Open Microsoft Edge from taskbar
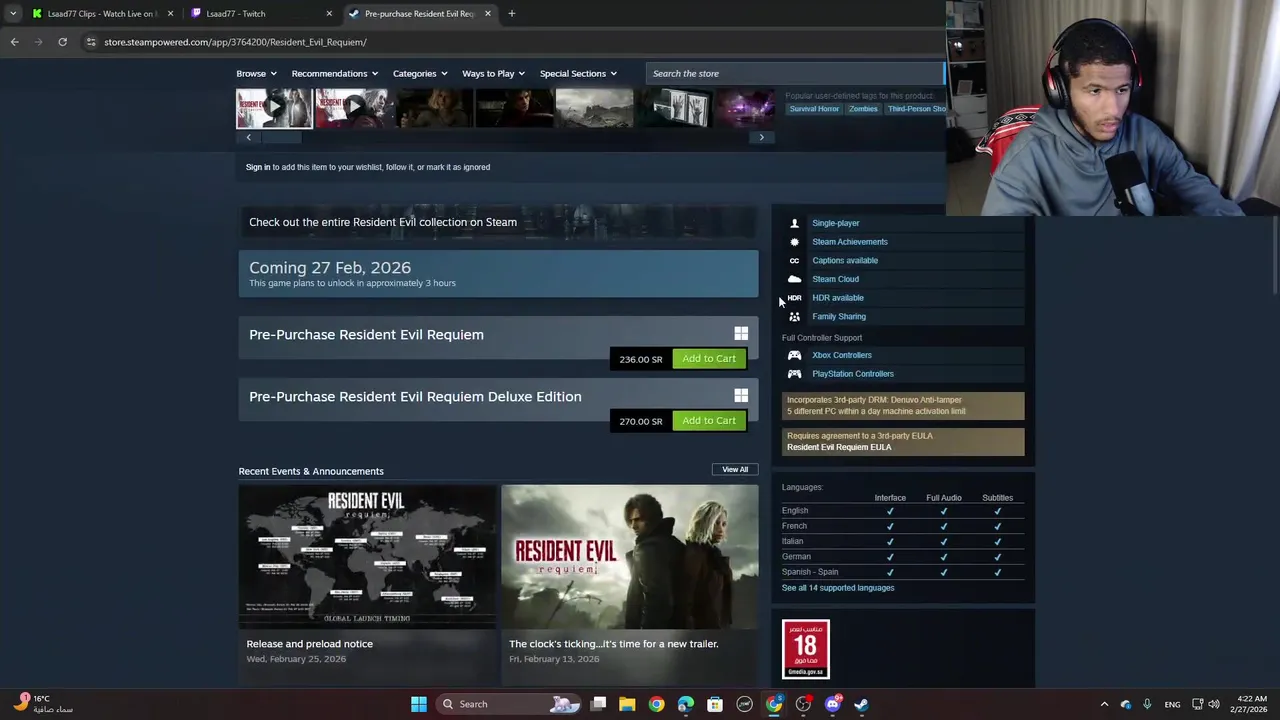This screenshot has width=1280, height=720. [685, 704]
